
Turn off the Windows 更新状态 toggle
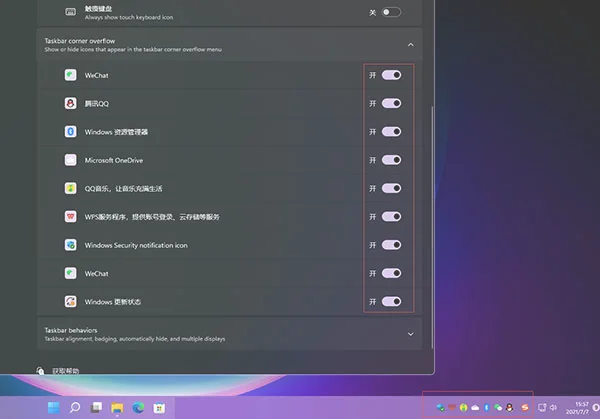click(x=391, y=301)
